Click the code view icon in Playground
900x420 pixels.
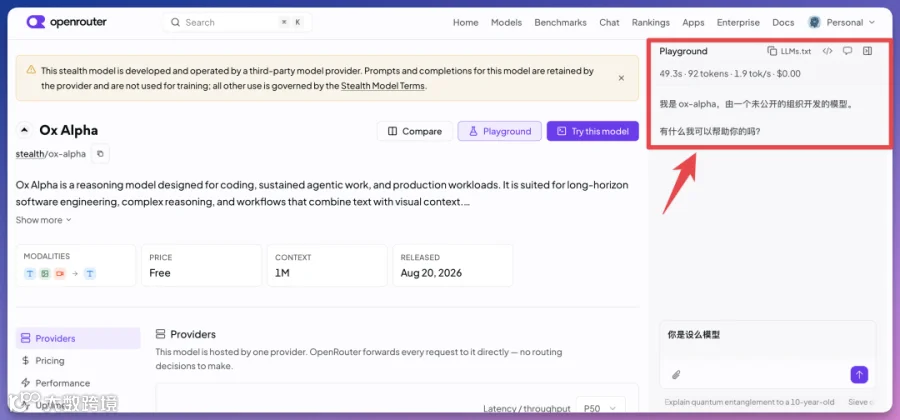pos(827,51)
